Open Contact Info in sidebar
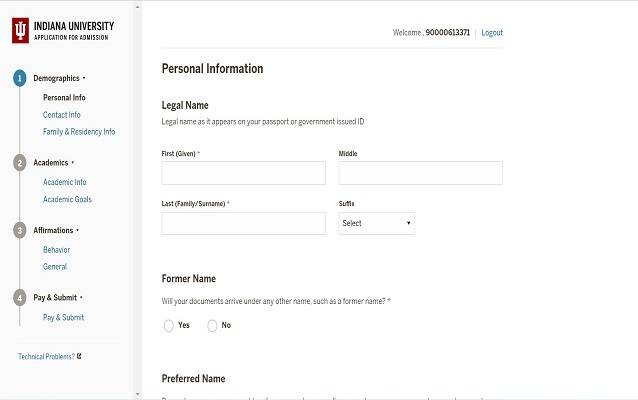This screenshot has width=638, height=400. pos(62,115)
